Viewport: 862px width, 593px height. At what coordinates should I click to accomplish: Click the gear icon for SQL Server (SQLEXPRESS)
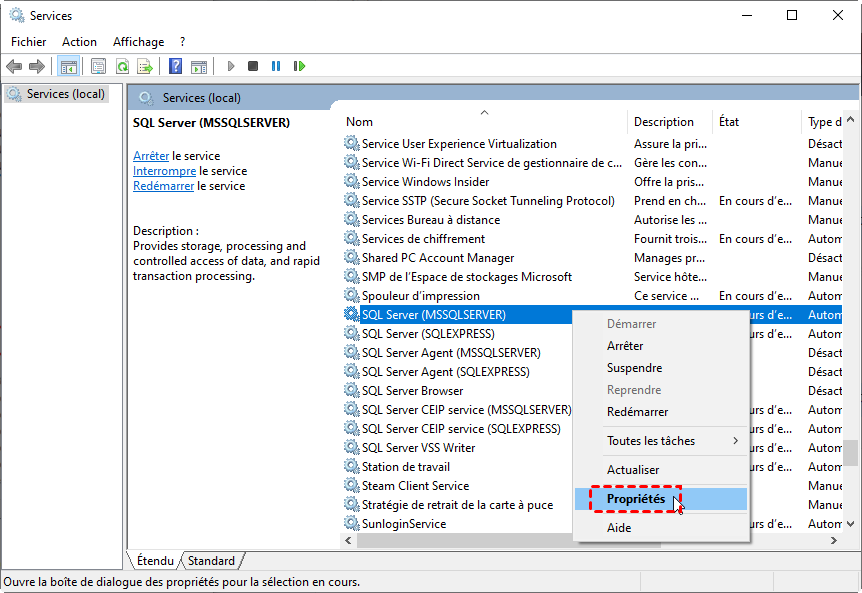[351, 333]
